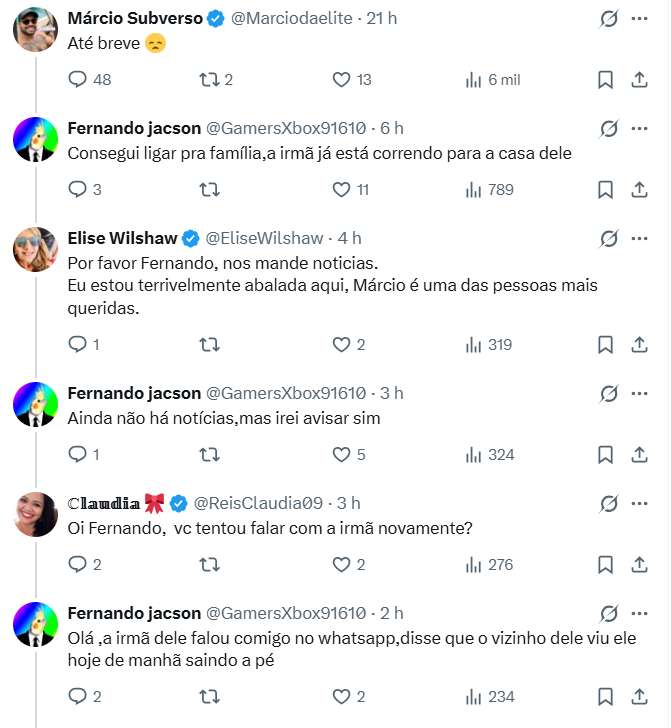Repost Elise Wilshaw's reply
This screenshot has width=671, height=728.
point(210,345)
